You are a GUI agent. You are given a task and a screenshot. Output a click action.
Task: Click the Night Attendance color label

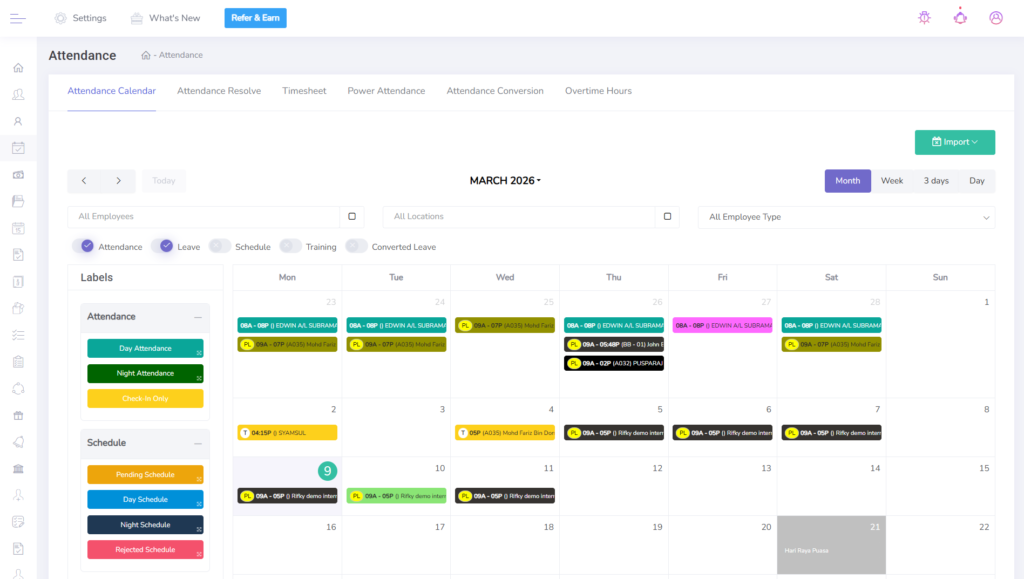pos(145,373)
